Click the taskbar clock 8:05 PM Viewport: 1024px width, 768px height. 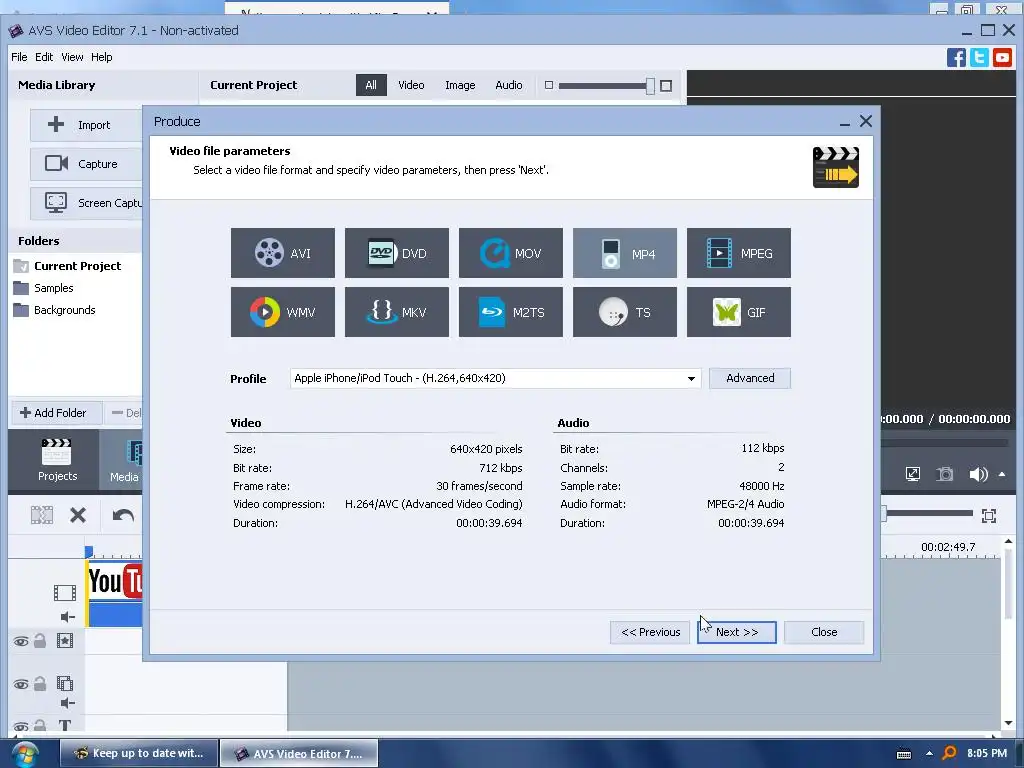pos(987,753)
